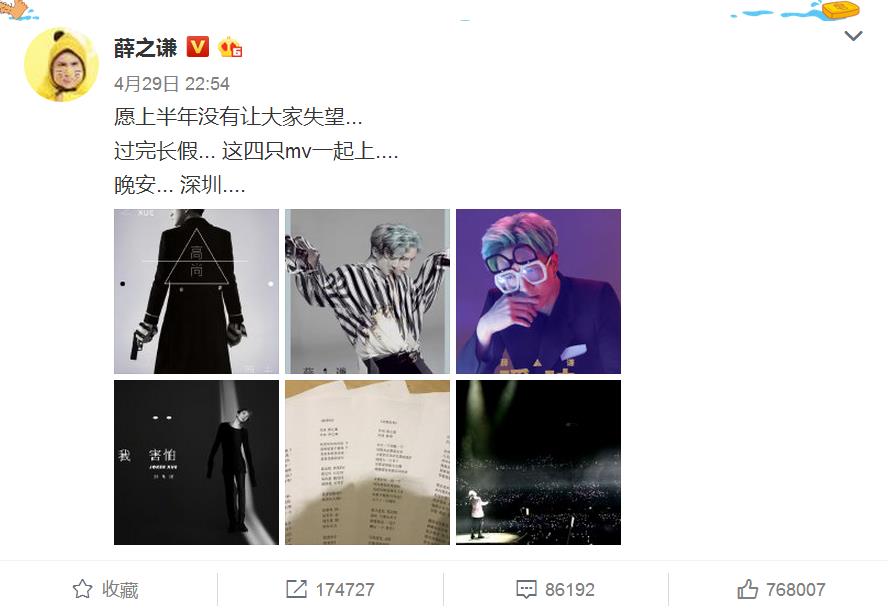Open the reposts count 174727

tap(345, 590)
